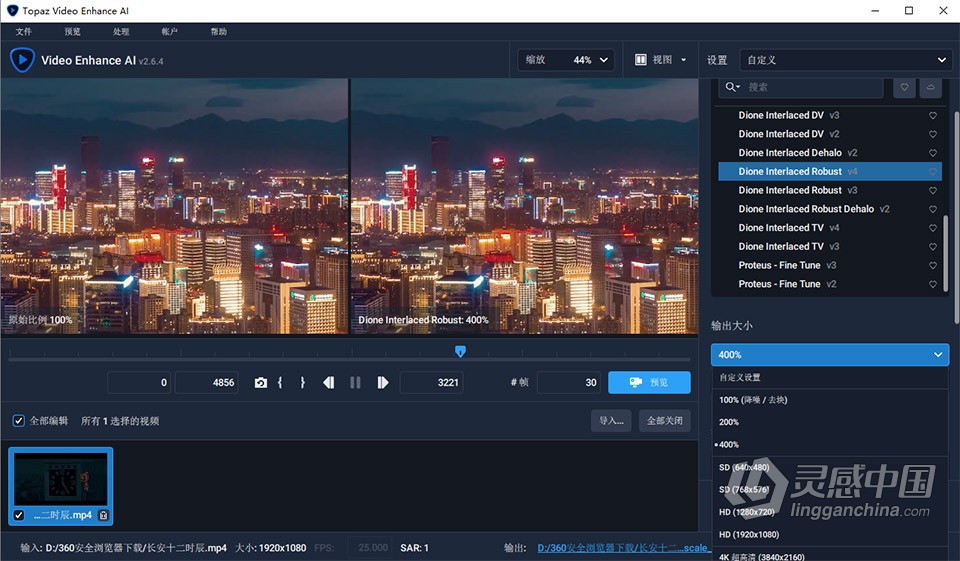
Task: Click the model list scrollbar
Action: 945,256
